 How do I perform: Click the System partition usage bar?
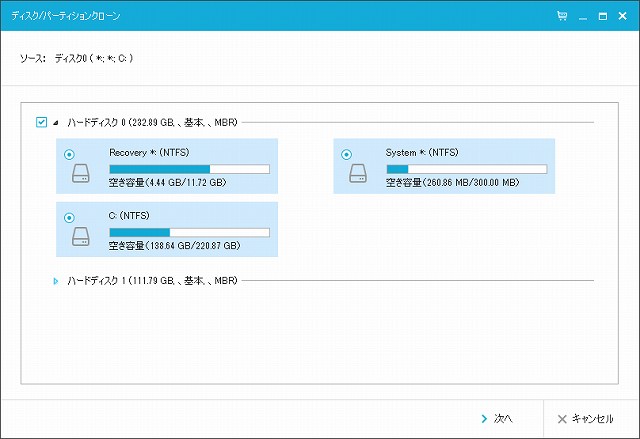point(467,169)
